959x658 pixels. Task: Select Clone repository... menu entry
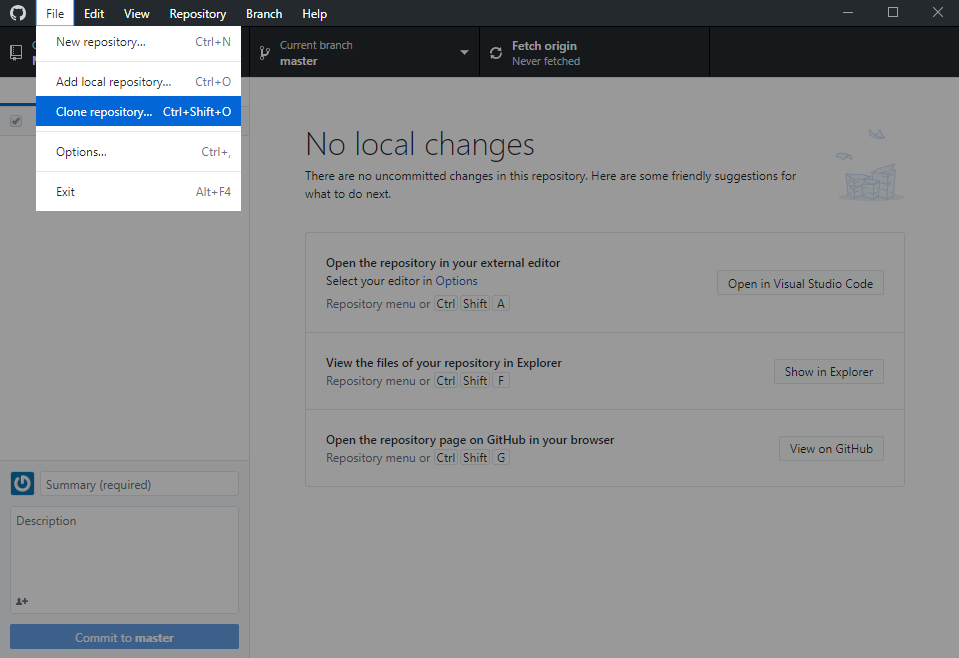(138, 111)
